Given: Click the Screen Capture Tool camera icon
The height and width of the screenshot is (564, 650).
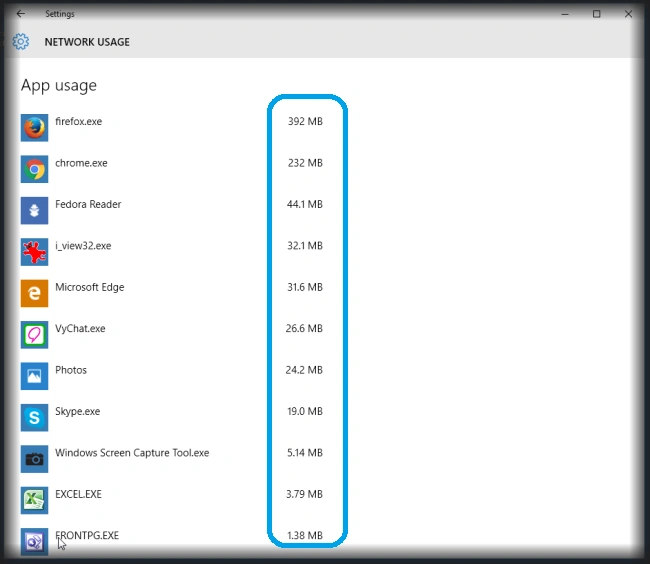Looking at the screenshot, I should pos(34,459).
